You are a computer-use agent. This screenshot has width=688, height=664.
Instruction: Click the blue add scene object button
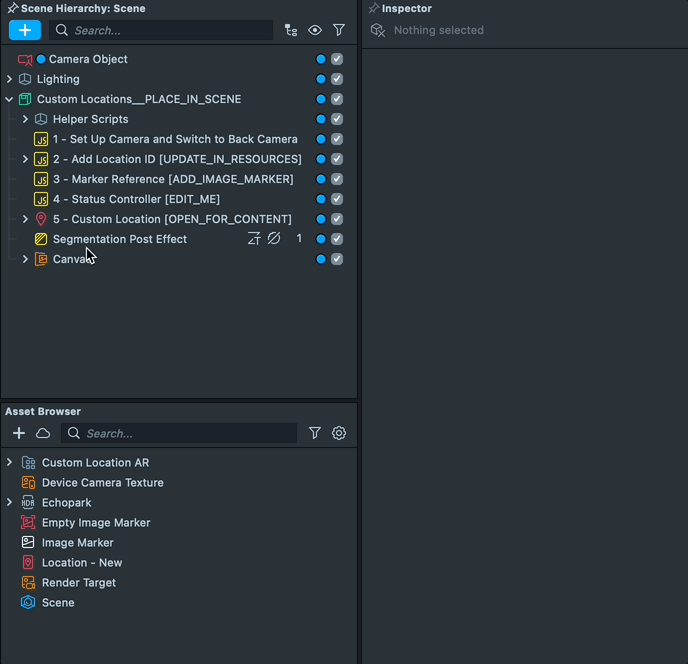25,30
